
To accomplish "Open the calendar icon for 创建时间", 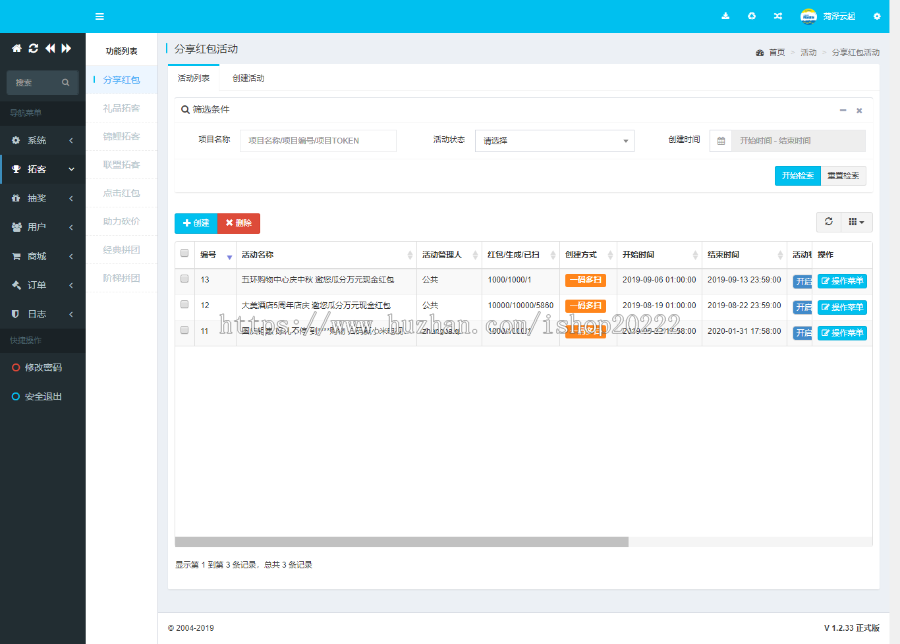I will 720,141.
